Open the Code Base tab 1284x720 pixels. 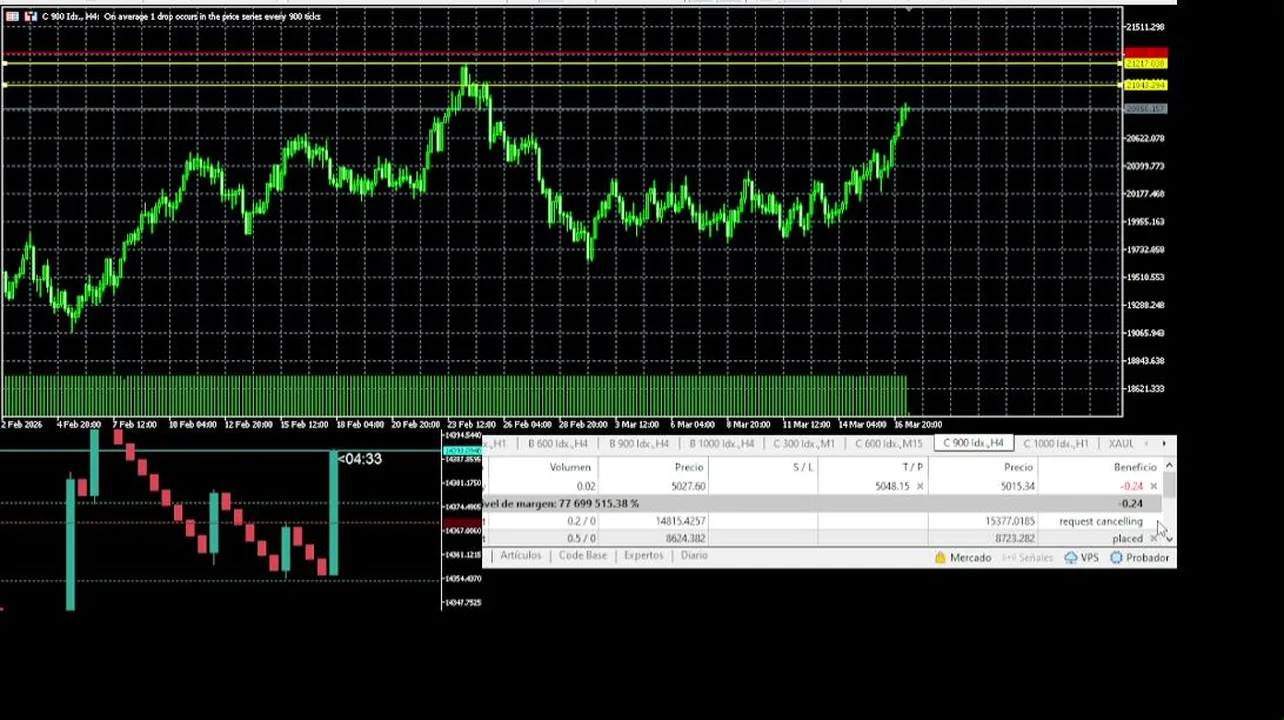pyautogui.click(x=582, y=556)
